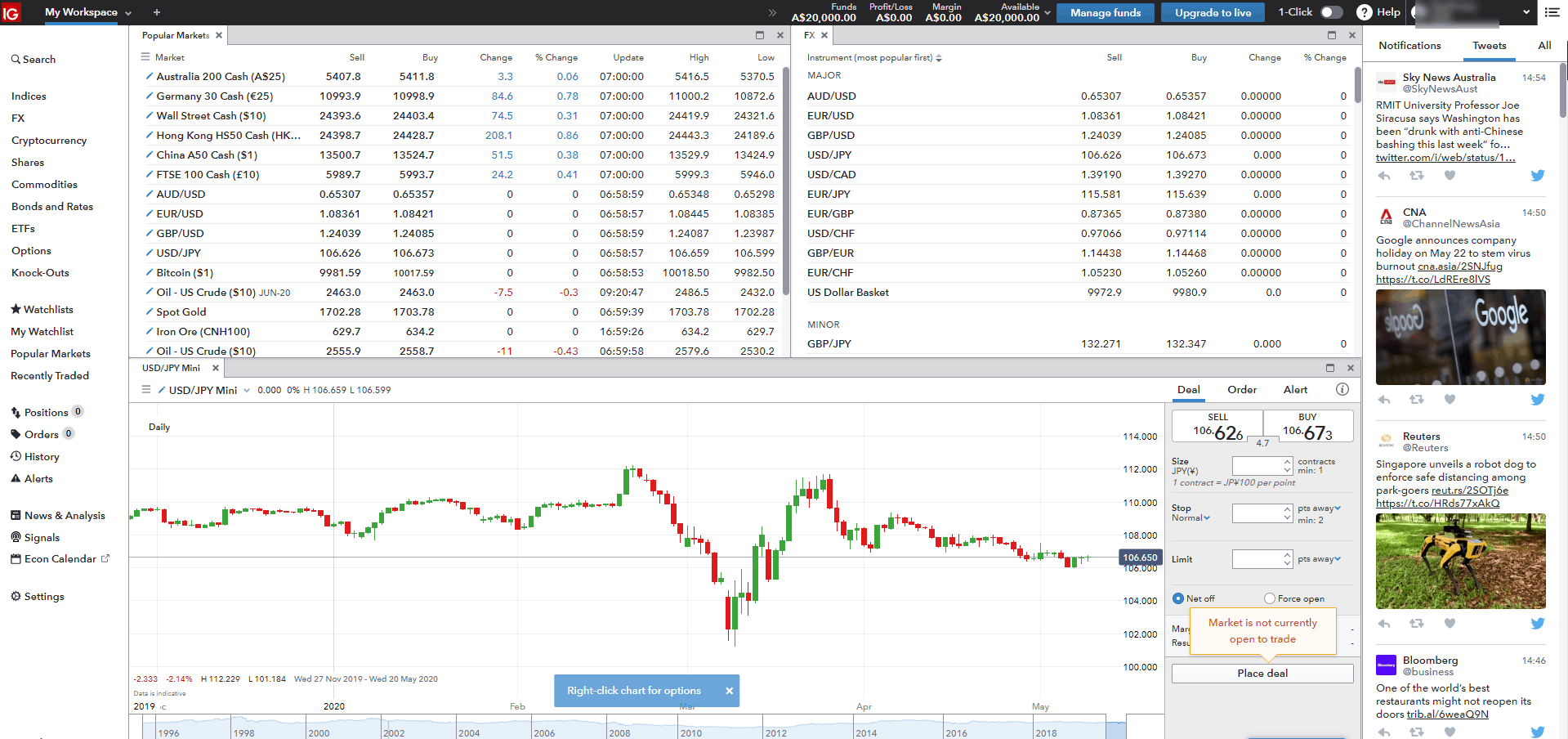Change Stop type Normal dropdown
1568x739 pixels.
1191,518
